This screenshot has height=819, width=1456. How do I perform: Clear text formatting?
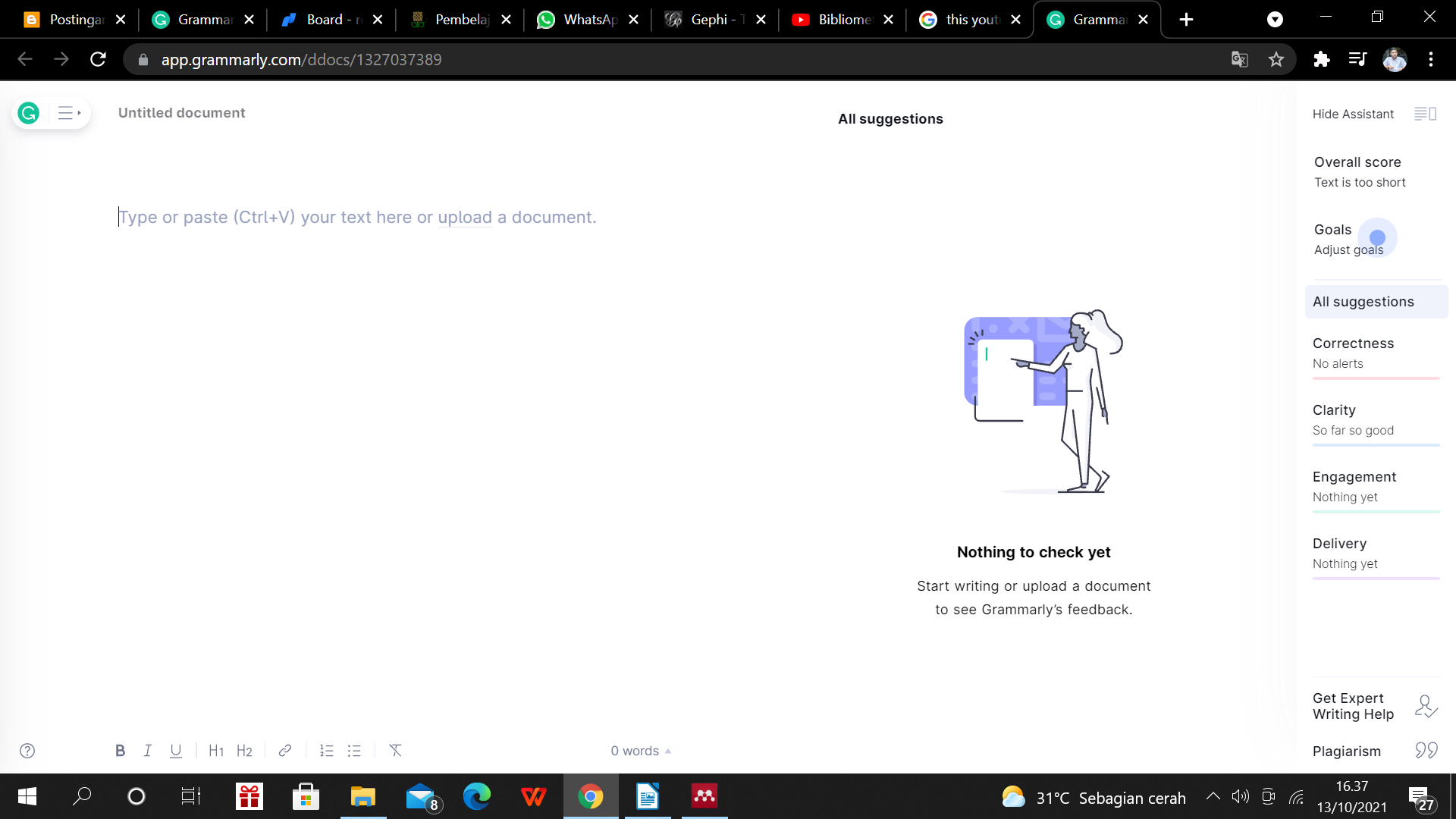coord(395,751)
